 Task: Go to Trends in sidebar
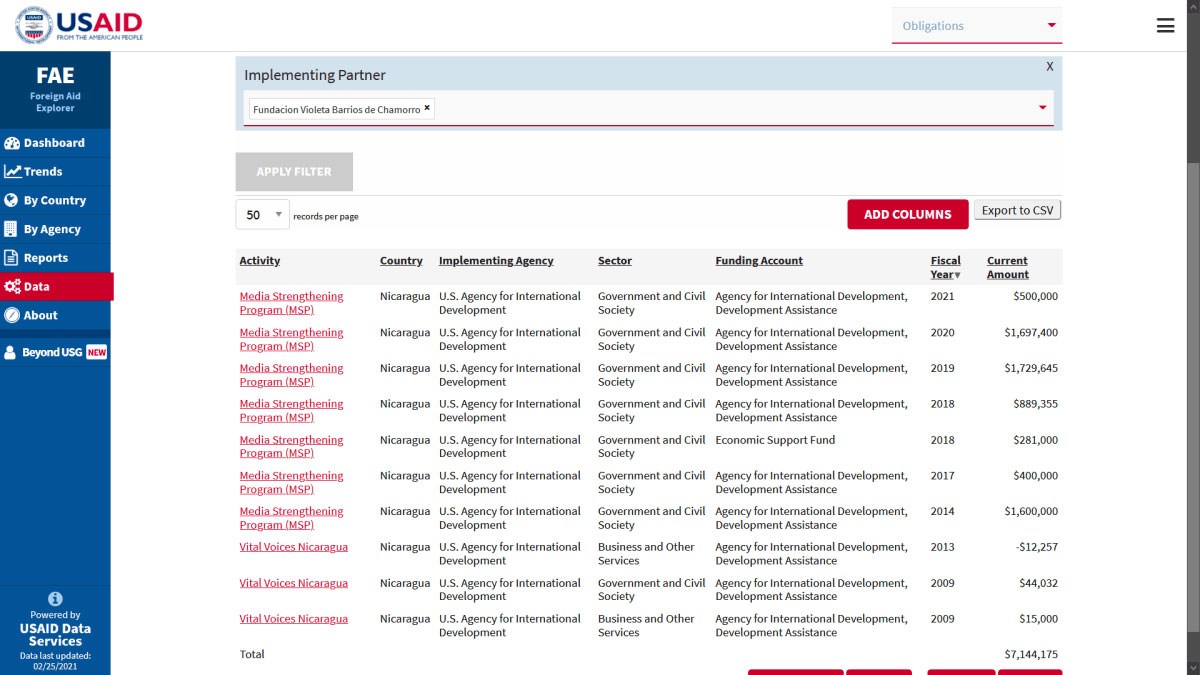click(x=55, y=172)
